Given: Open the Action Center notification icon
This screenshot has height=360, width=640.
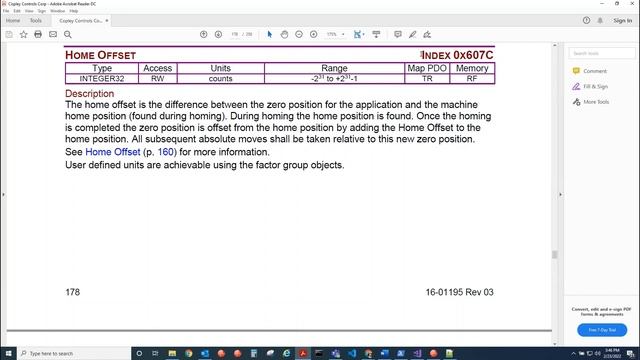Looking at the screenshot, I should coord(631,353).
